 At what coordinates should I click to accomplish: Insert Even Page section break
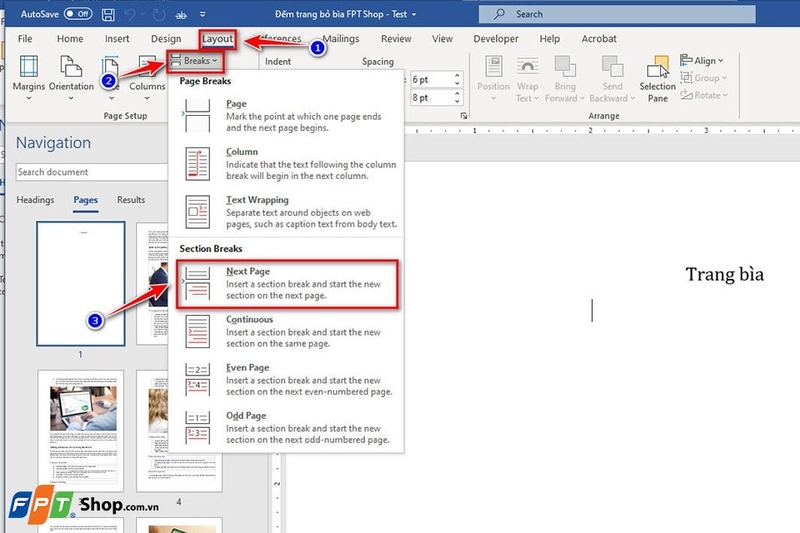(286, 380)
